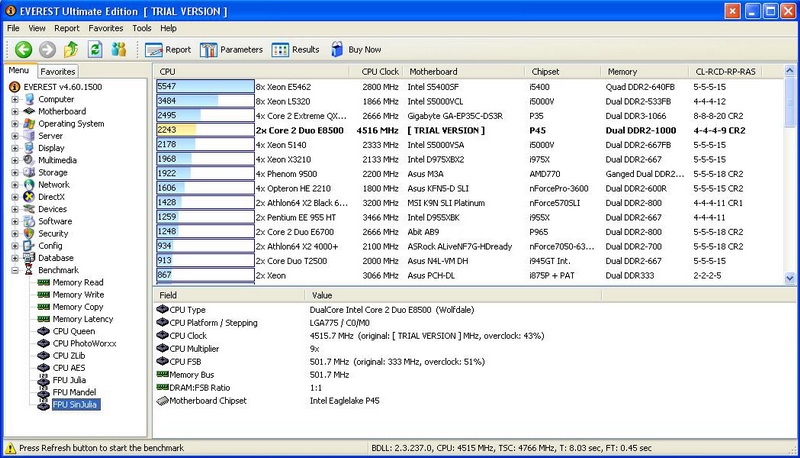This screenshot has height=458, width=800.
Task: Open the Report menu
Action: tap(67, 28)
